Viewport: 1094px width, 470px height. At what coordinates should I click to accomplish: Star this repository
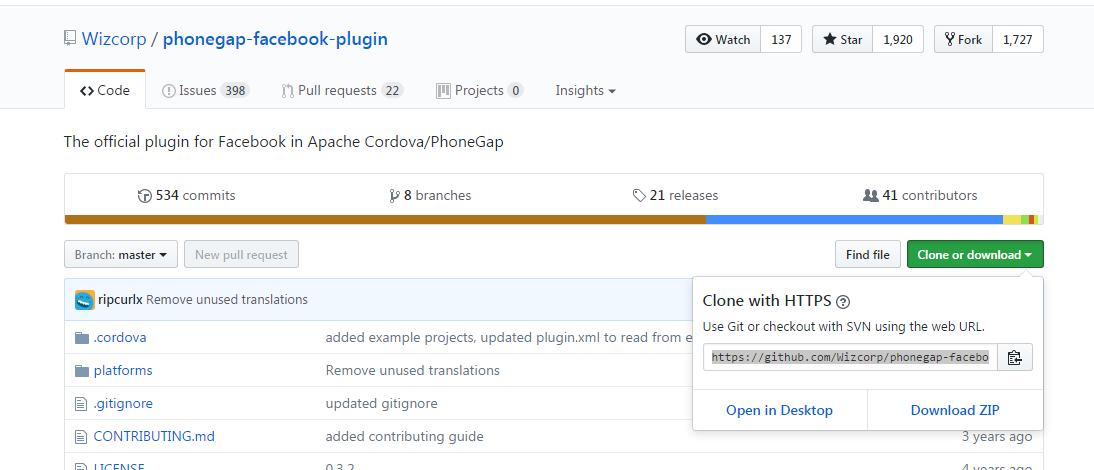[x=842, y=40]
